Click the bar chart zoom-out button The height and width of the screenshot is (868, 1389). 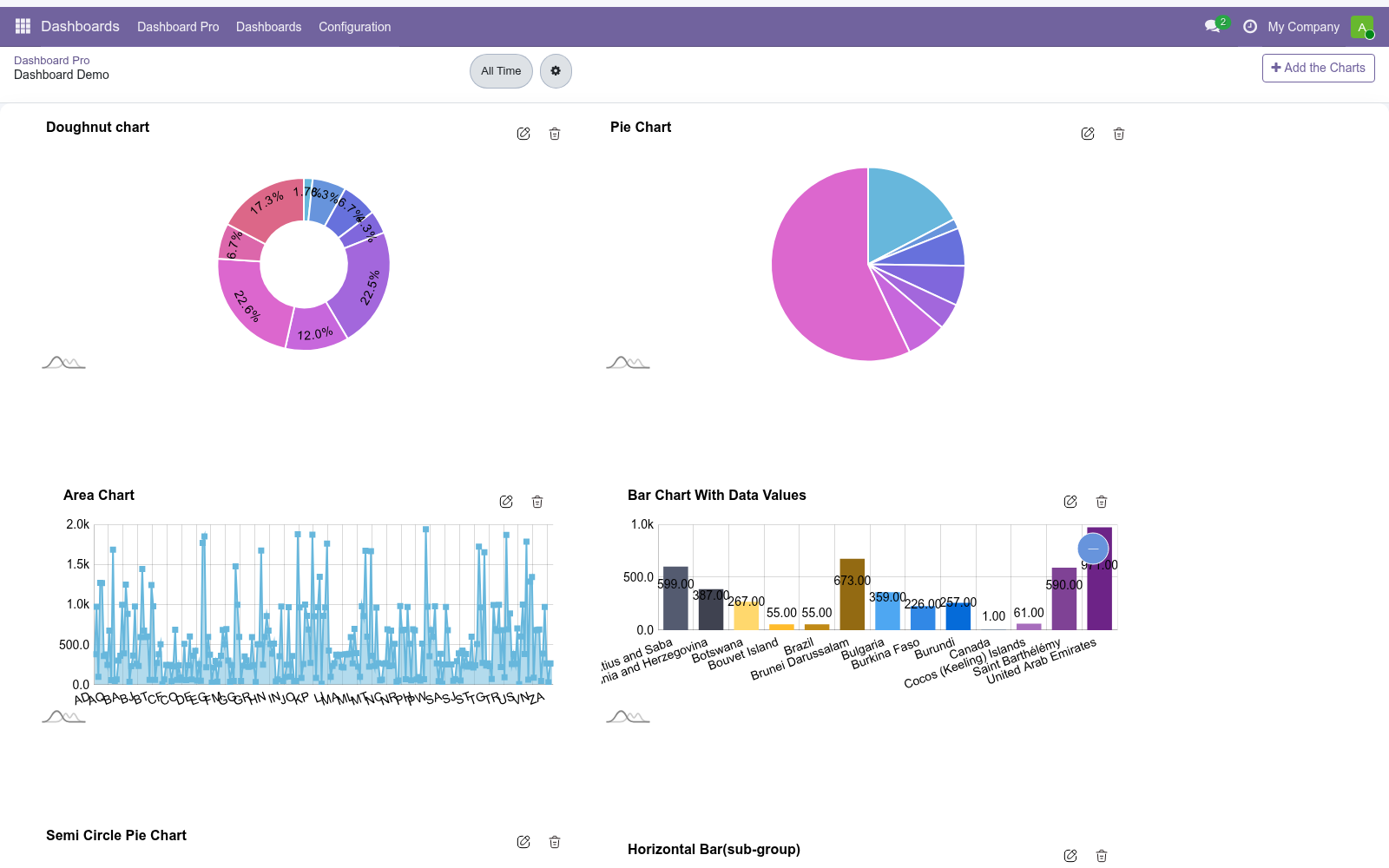point(1093,549)
